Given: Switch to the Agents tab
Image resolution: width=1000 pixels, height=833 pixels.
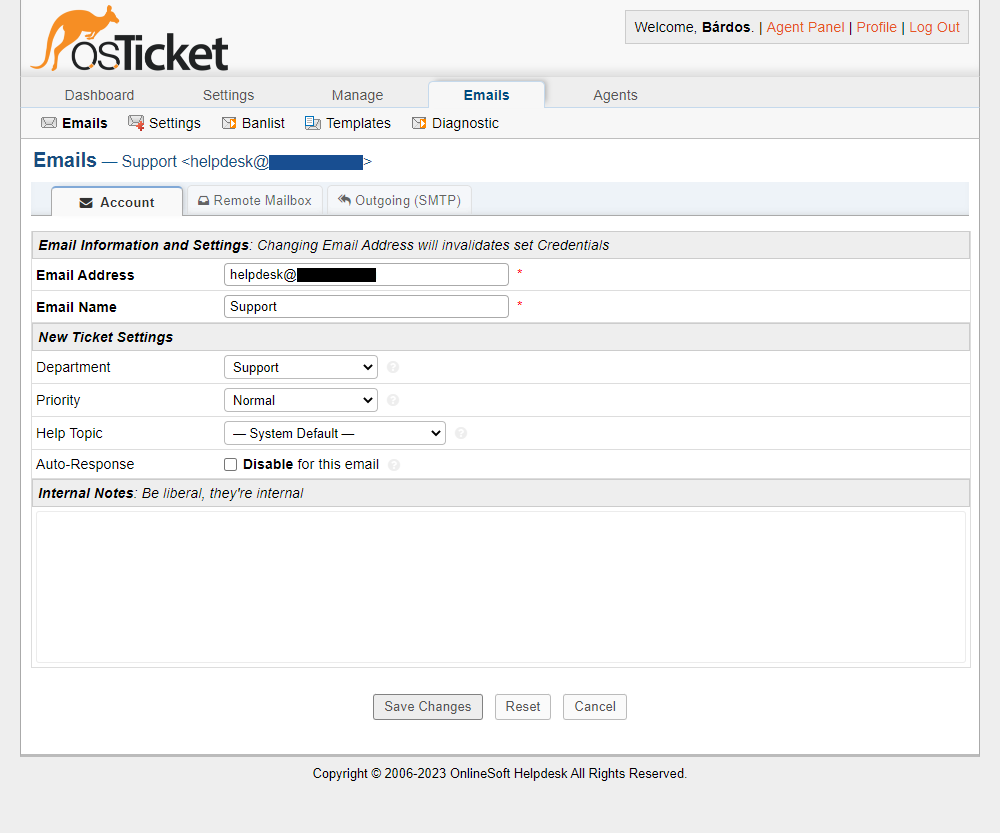Looking at the screenshot, I should pos(615,94).
